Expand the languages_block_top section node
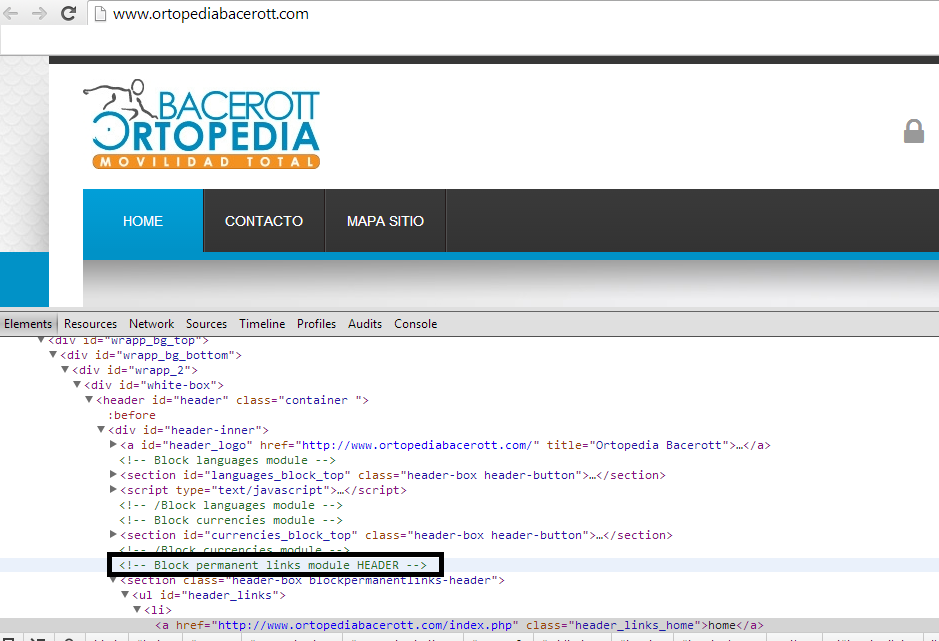 click(114, 474)
